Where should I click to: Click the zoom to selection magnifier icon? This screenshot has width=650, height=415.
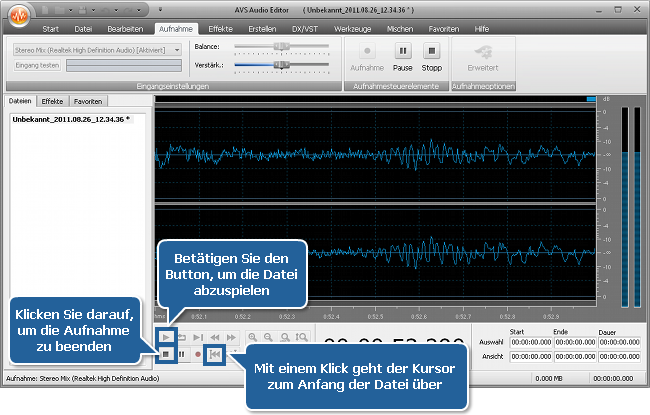(x=285, y=337)
